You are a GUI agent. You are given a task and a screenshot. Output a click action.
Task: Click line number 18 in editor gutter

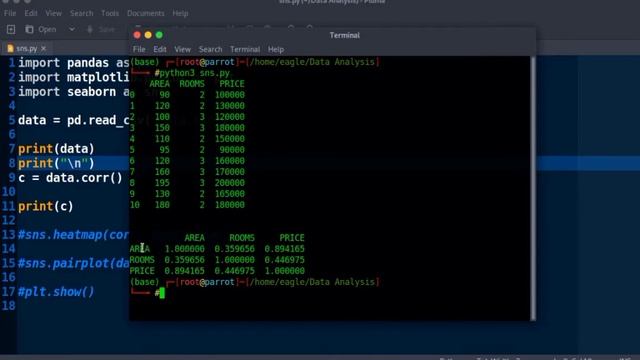(9, 306)
